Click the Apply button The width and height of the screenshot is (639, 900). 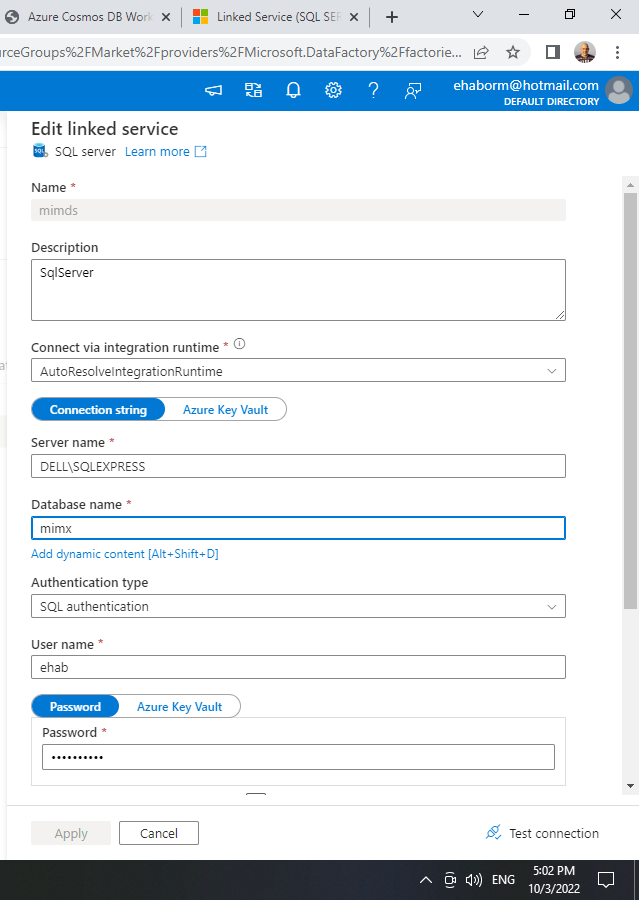pyautogui.click(x=71, y=833)
